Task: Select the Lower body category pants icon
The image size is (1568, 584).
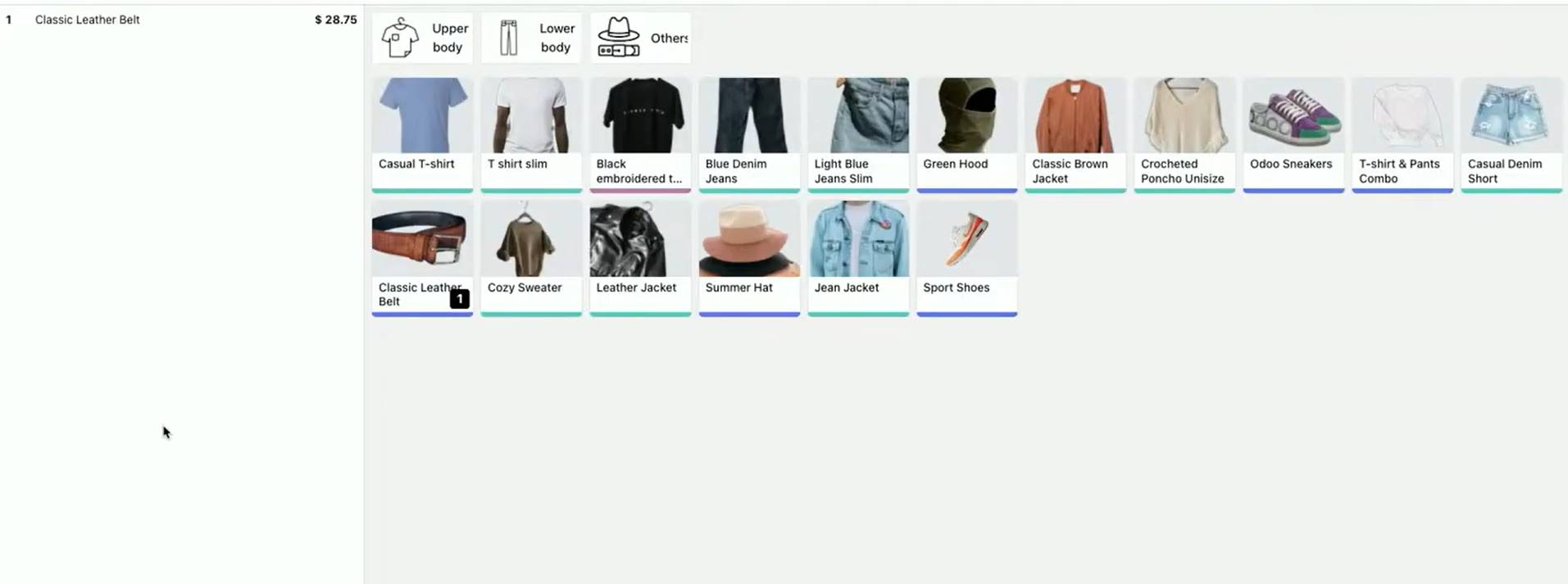Action: [509, 38]
